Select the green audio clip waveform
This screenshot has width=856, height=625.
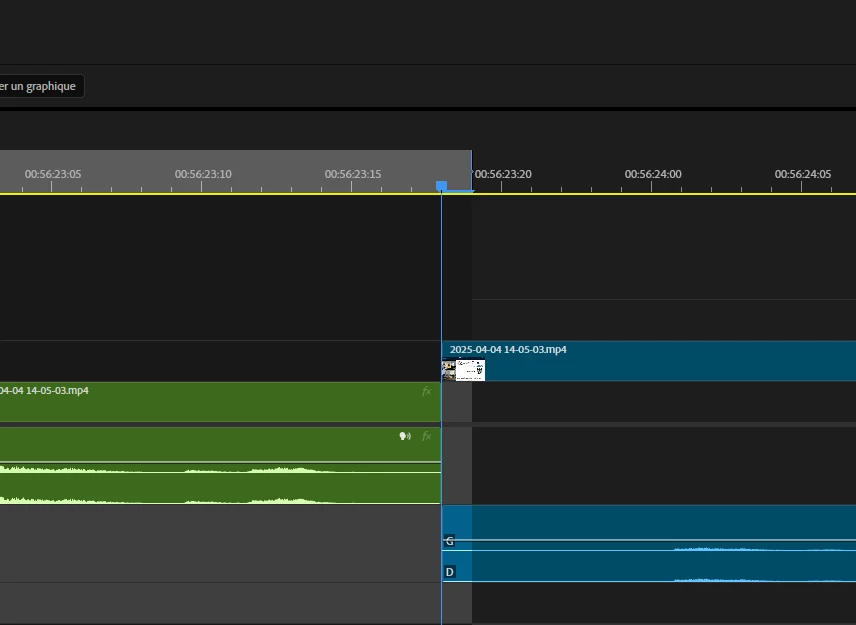220,466
